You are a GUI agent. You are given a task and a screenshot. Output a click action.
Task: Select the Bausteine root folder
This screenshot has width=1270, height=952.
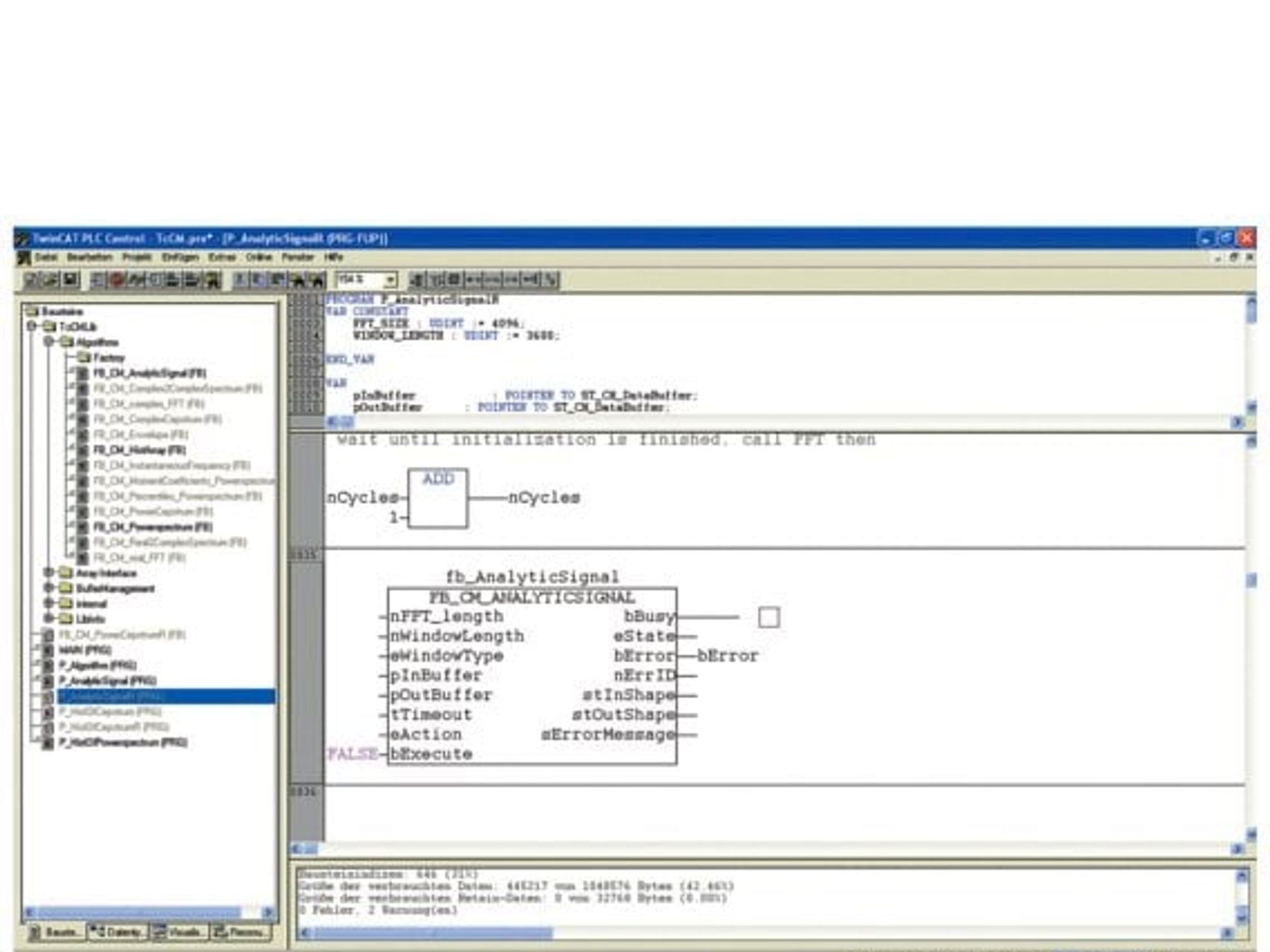(x=62, y=312)
